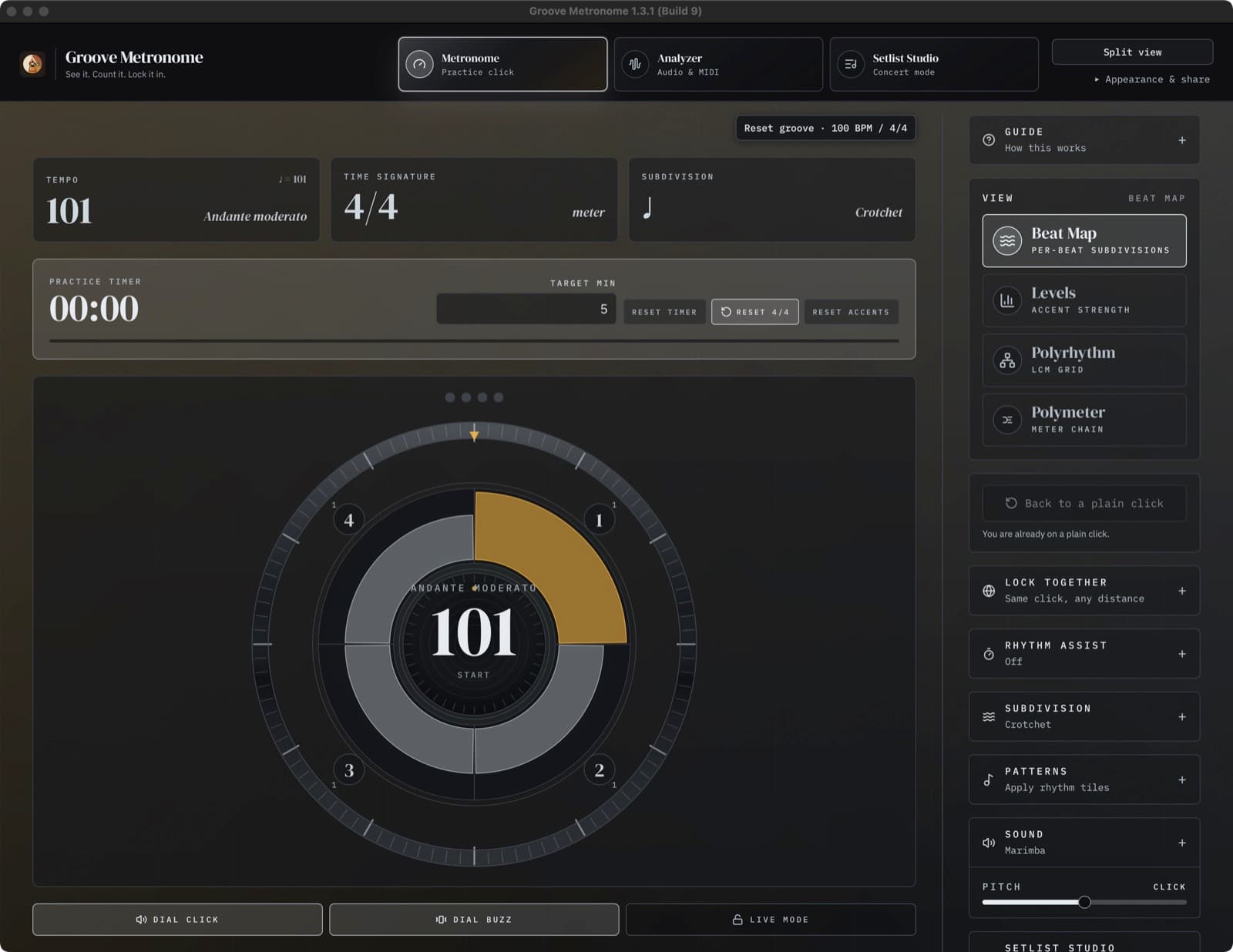Click the Patterns music note icon
Image resolution: width=1233 pixels, height=952 pixels.
pyautogui.click(x=989, y=779)
